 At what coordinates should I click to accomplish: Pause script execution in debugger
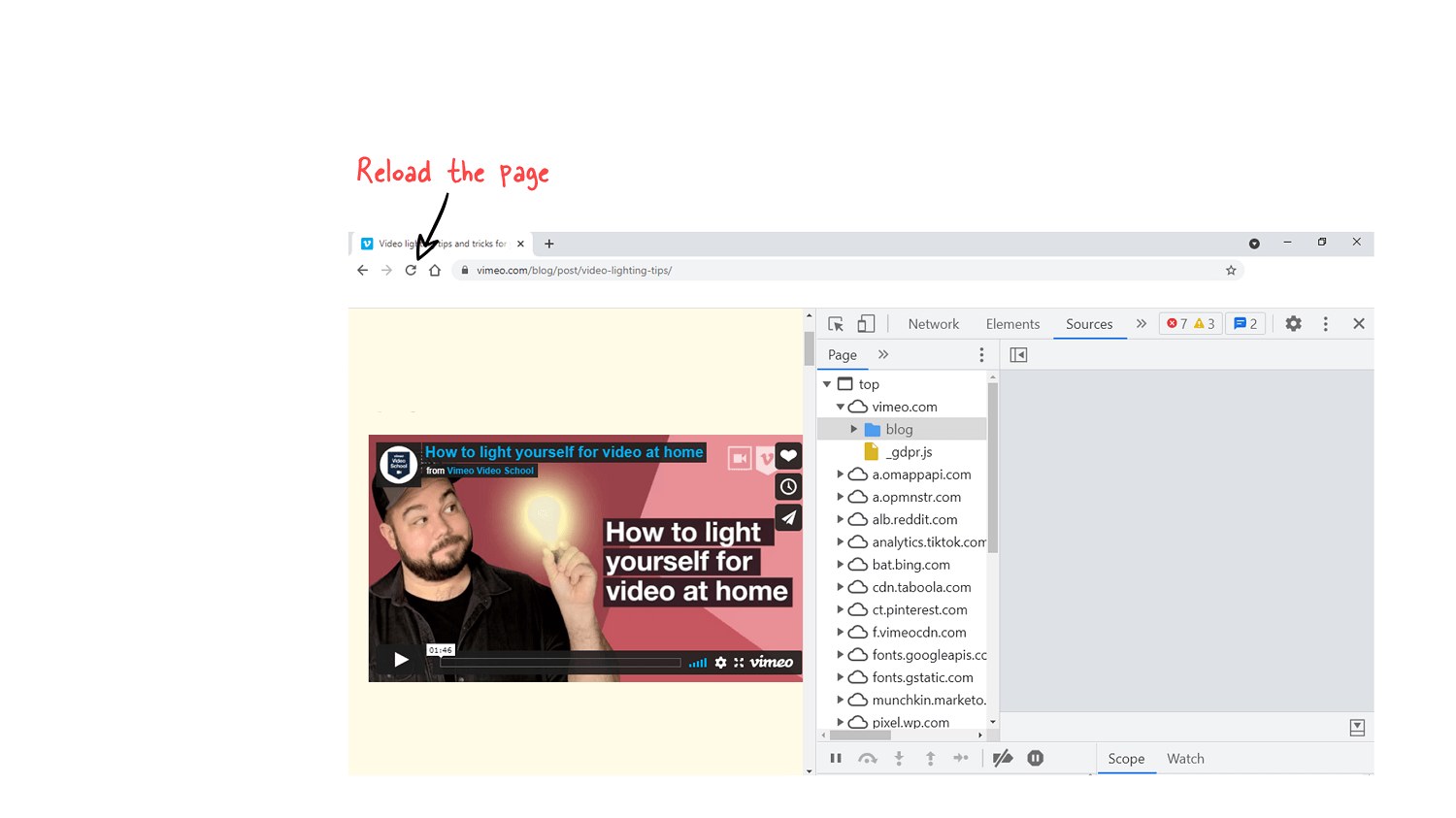[836, 759]
